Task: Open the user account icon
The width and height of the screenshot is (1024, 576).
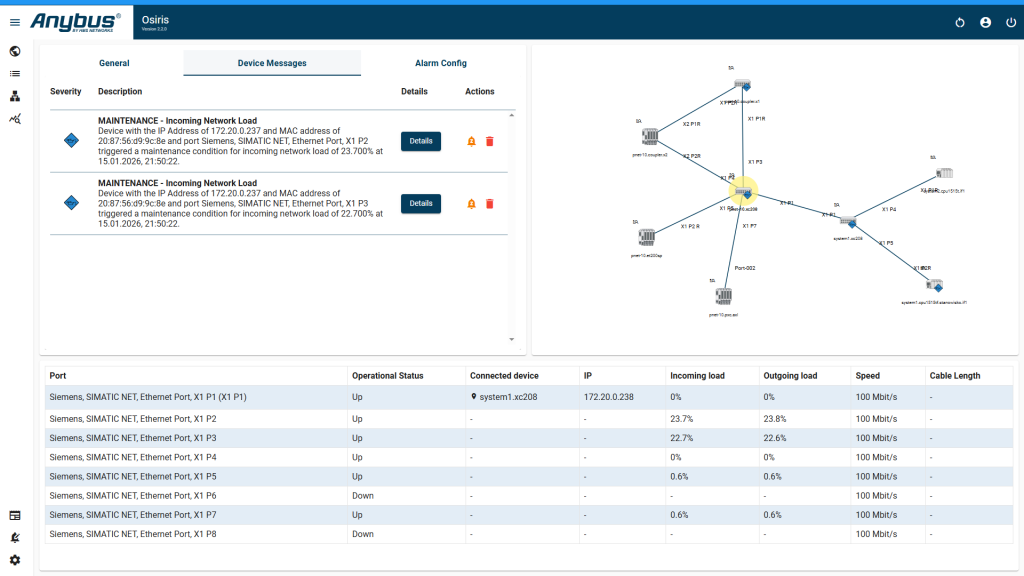Action: [x=985, y=22]
